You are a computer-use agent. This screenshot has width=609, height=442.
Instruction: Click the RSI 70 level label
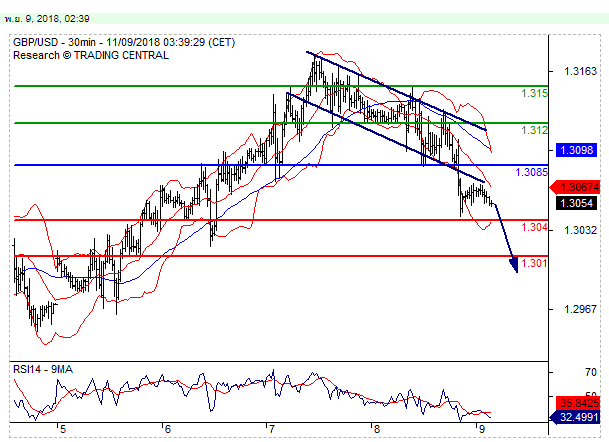coord(590,372)
